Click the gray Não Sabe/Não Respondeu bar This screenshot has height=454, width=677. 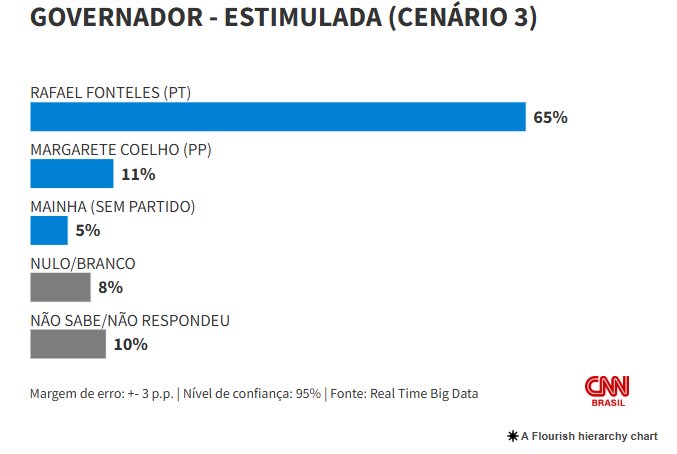[x=68, y=344]
